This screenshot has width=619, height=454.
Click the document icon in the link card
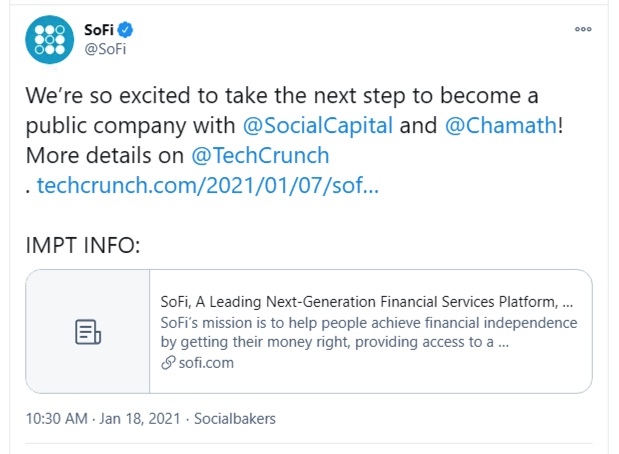[x=88, y=332]
